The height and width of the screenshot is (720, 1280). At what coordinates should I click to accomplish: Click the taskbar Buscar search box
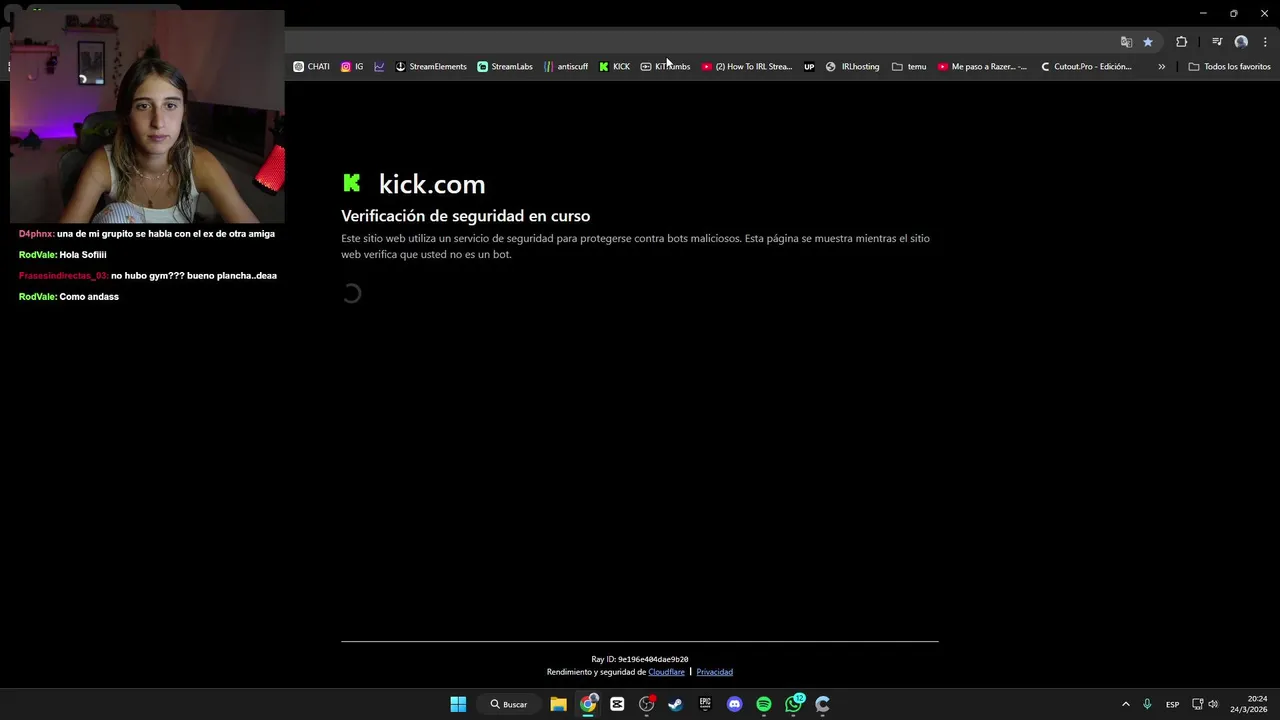click(x=509, y=704)
